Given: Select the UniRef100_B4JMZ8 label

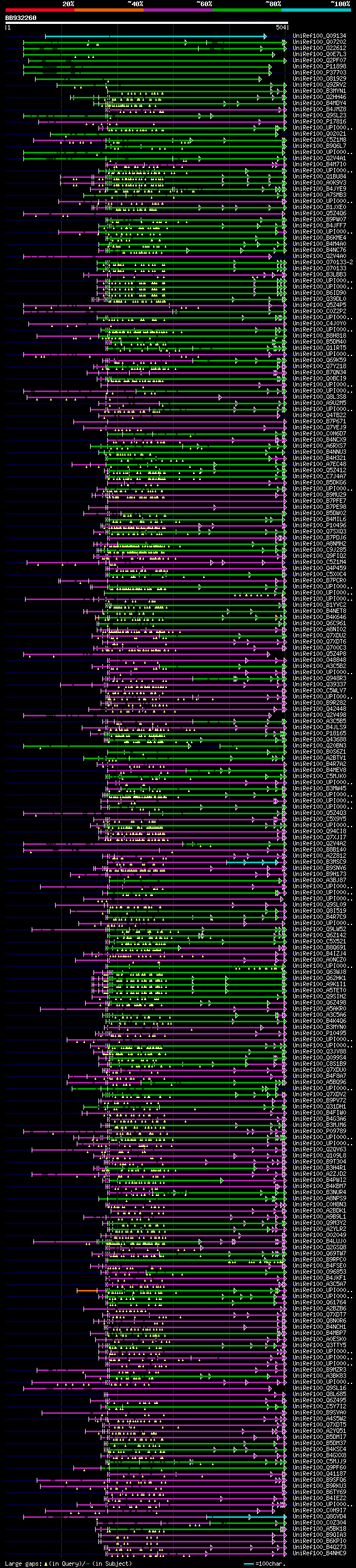Looking at the screenshot, I should pyautogui.click(x=319, y=109).
